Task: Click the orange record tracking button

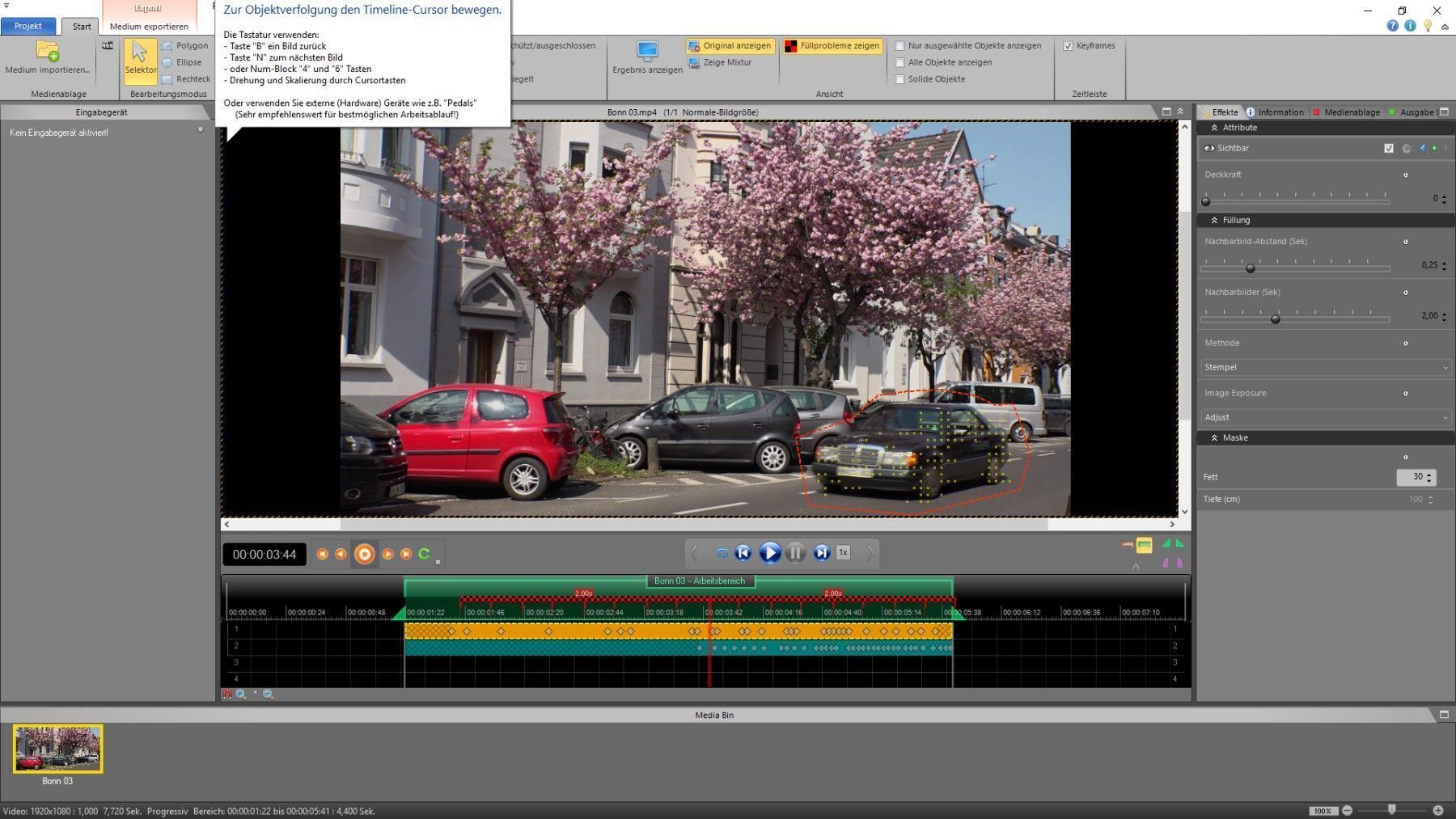Action: (364, 554)
